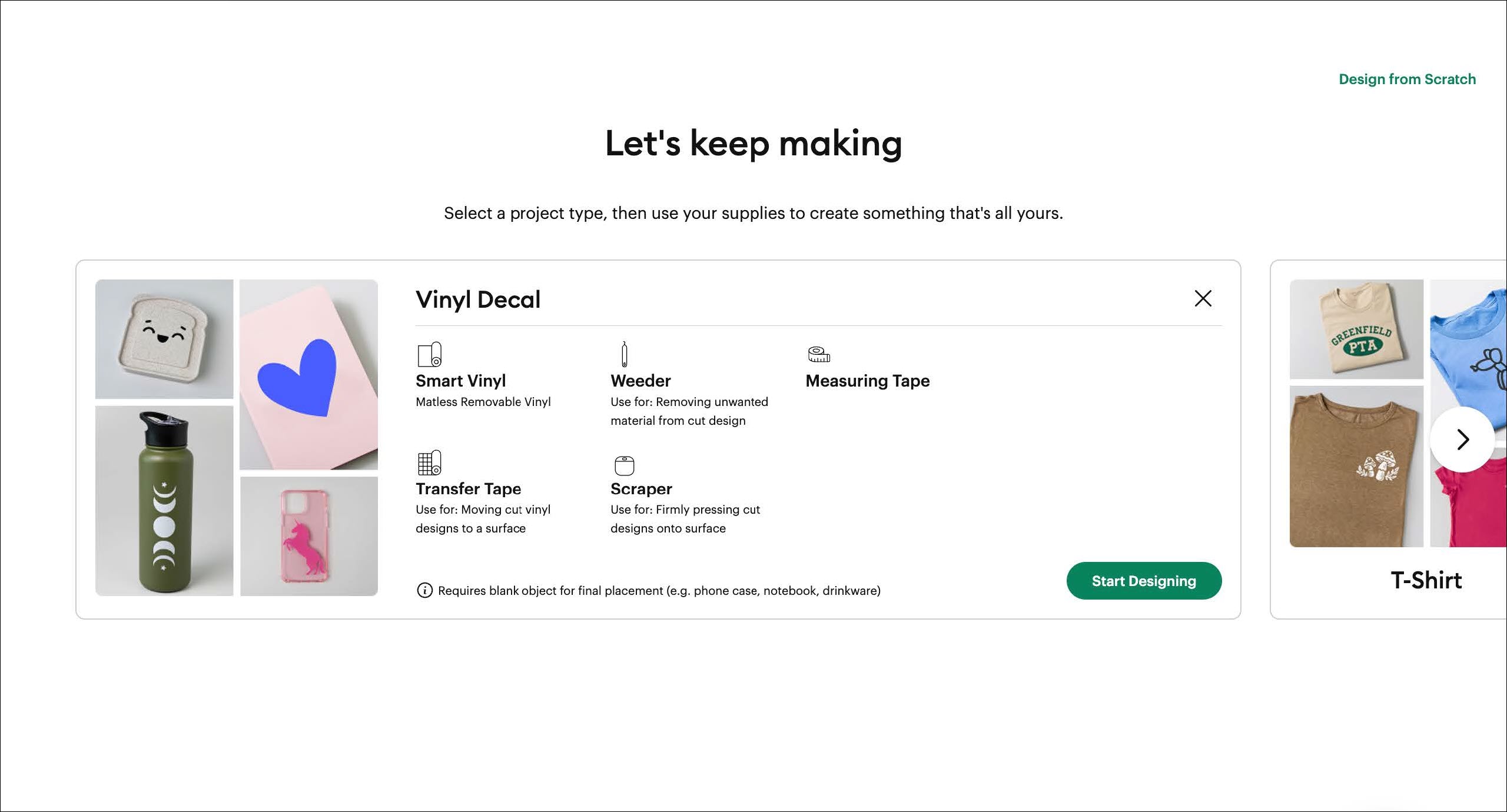Click the Weeder tool icon

point(624,354)
